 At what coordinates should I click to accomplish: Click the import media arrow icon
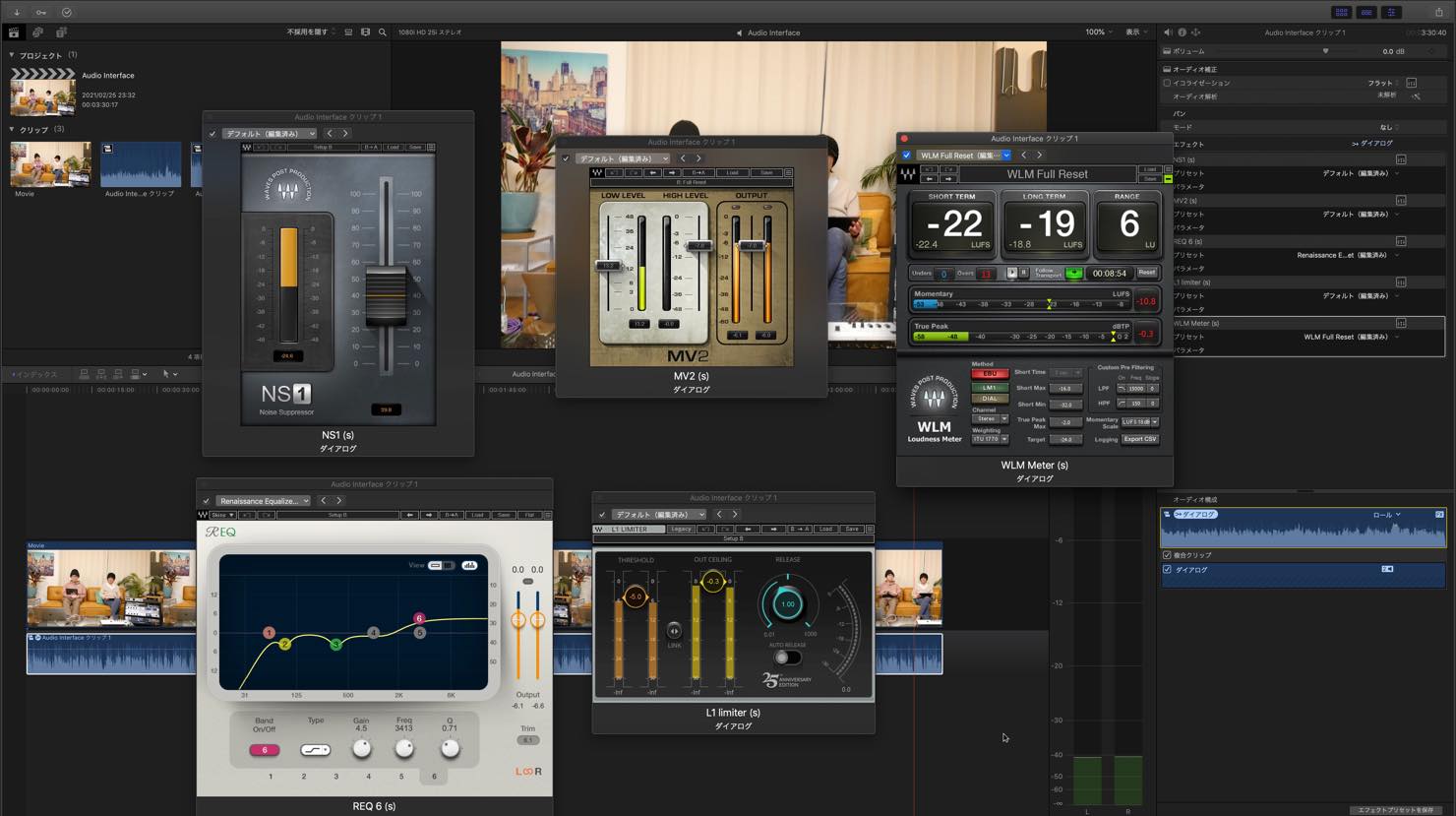[x=17, y=12]
